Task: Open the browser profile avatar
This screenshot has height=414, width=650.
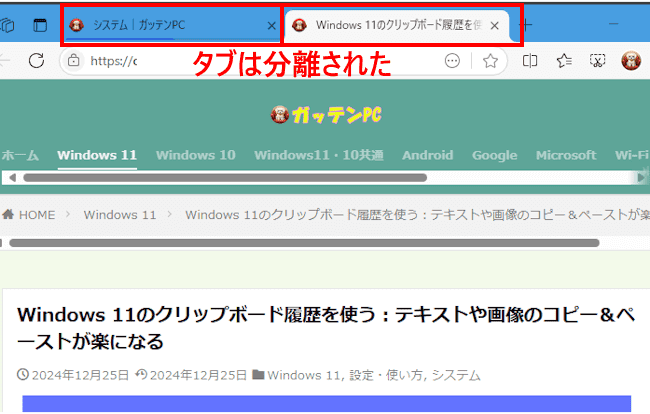Action: coord(631,61)
